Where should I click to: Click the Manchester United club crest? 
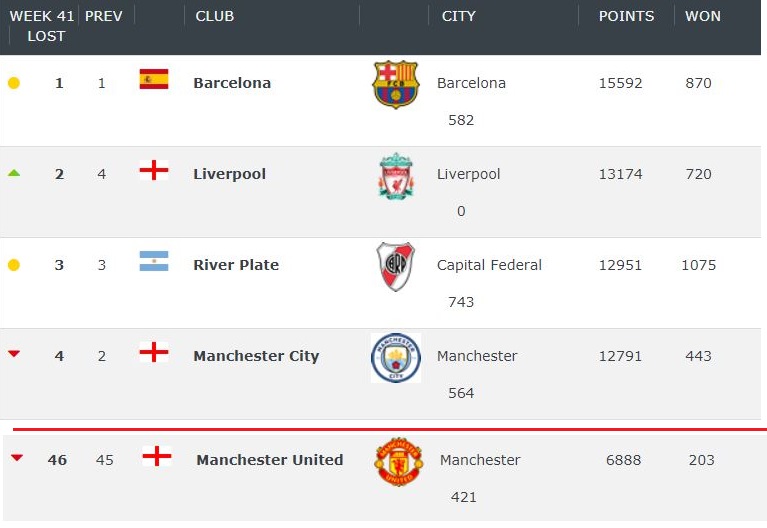pos(398,461)
